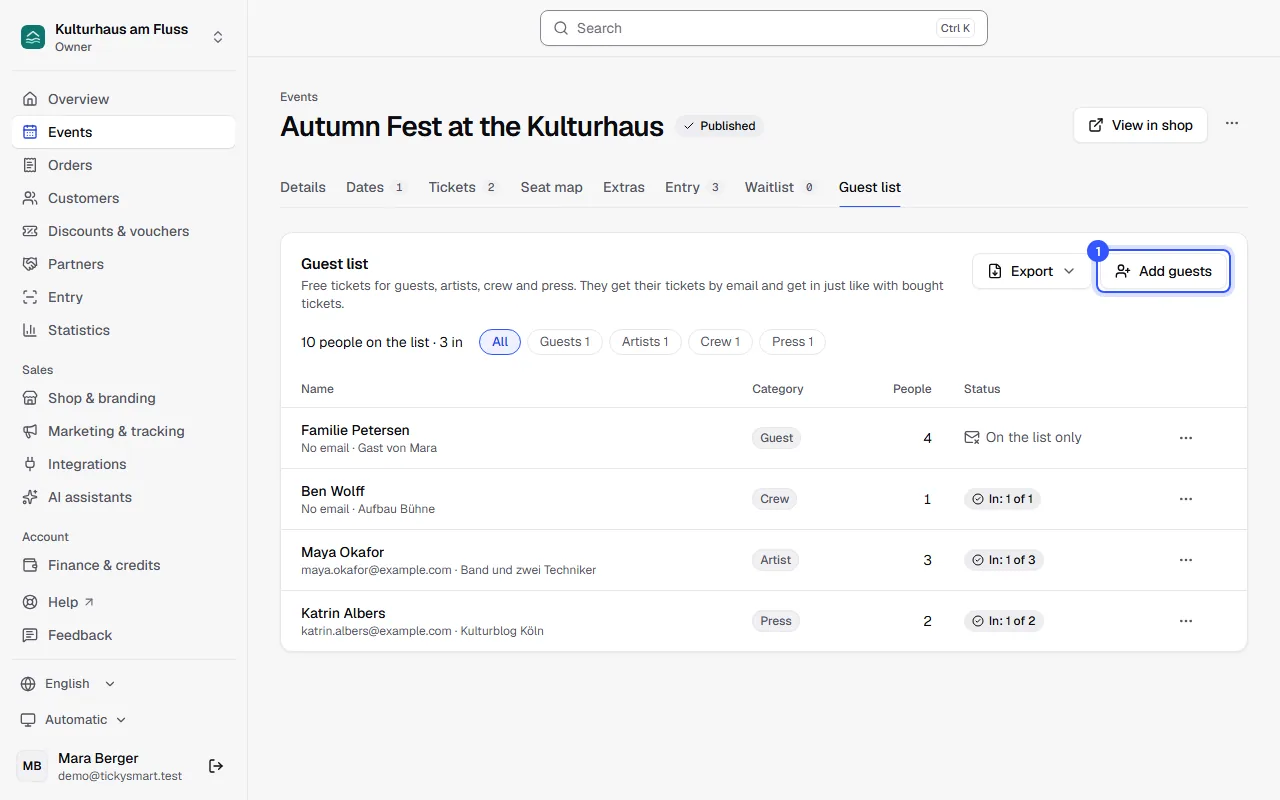
Task: Switch to the Waitlist tab
Action: tap(781, 187)
